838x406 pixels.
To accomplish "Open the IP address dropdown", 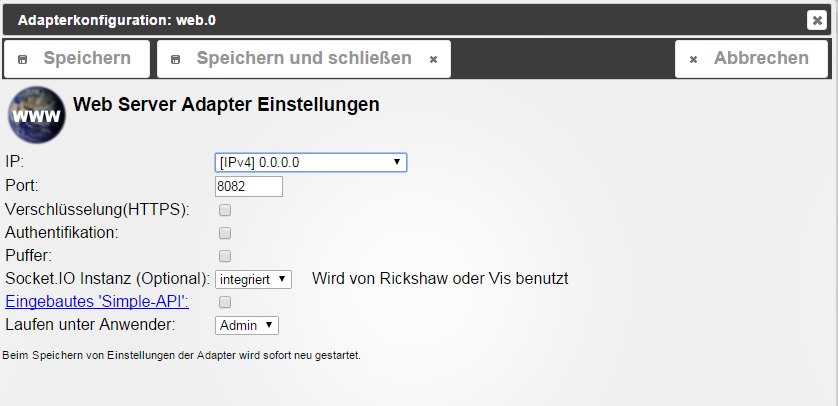I will pyautogui.click(x=310, y=162).
